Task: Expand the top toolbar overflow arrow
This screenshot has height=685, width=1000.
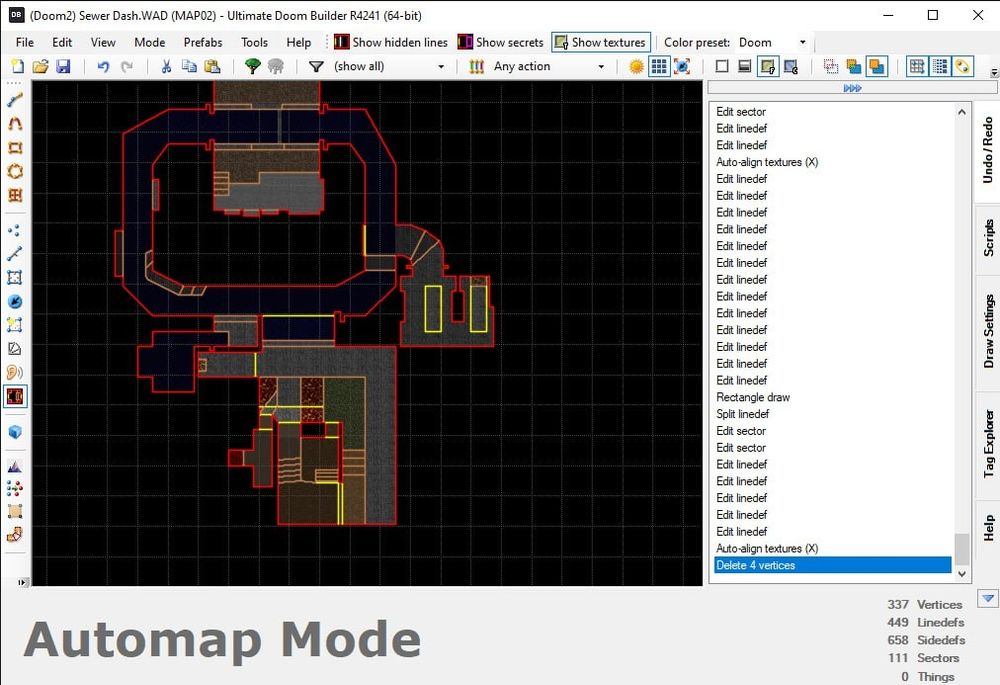Action: [994, 72]
